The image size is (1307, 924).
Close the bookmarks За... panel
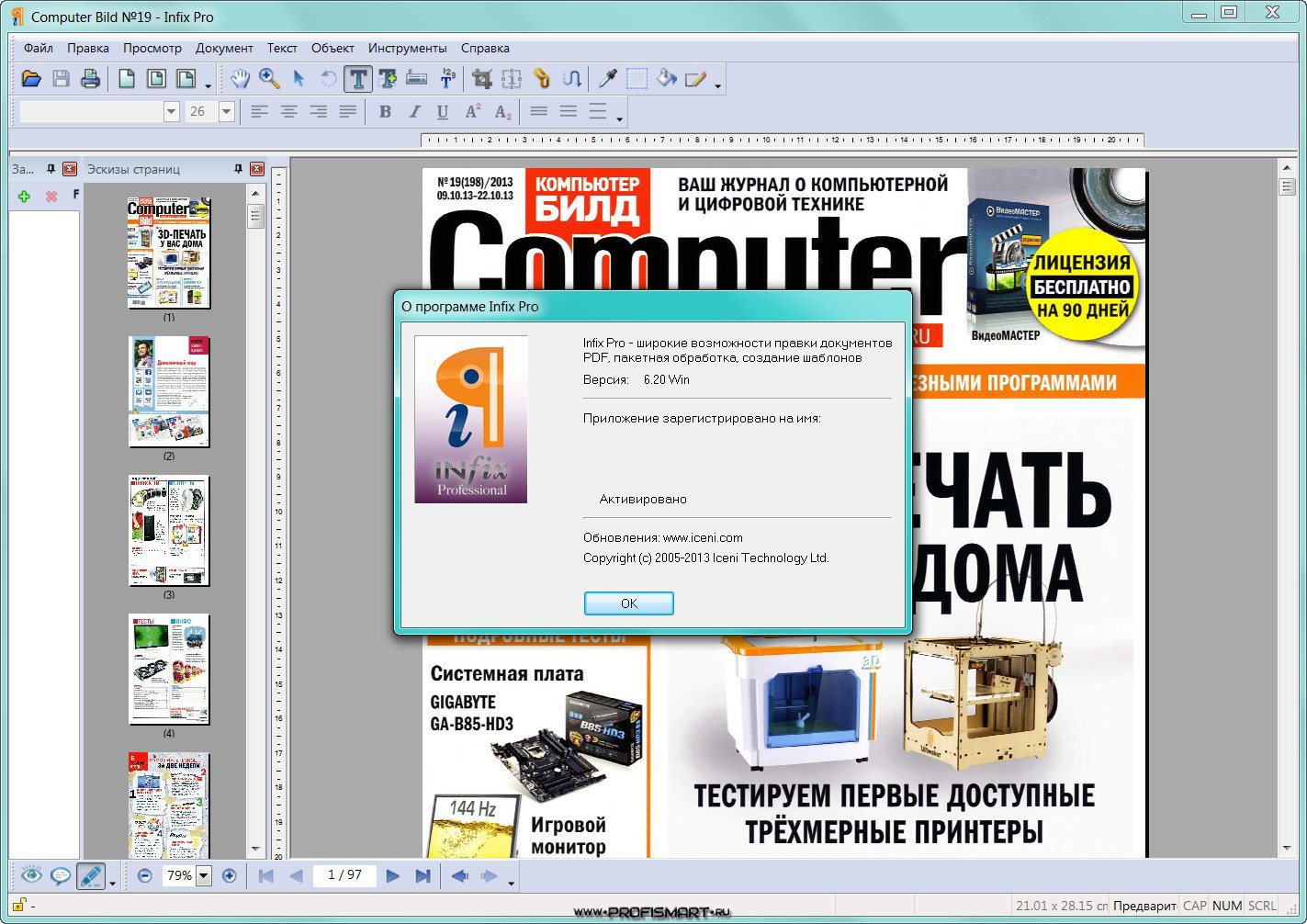[70, 169]
